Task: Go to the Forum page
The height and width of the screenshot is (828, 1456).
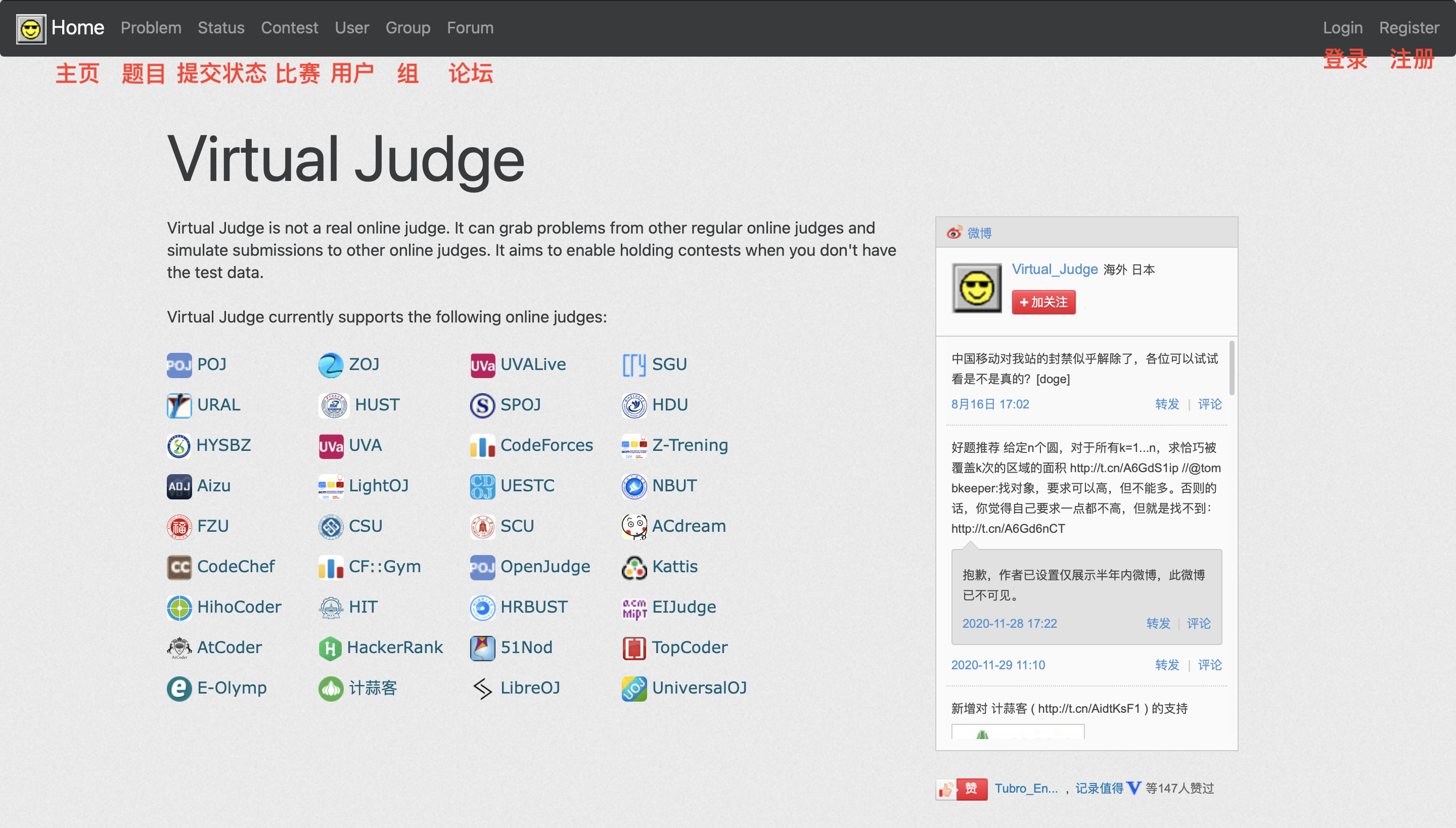Action: [x=470, y=28]
